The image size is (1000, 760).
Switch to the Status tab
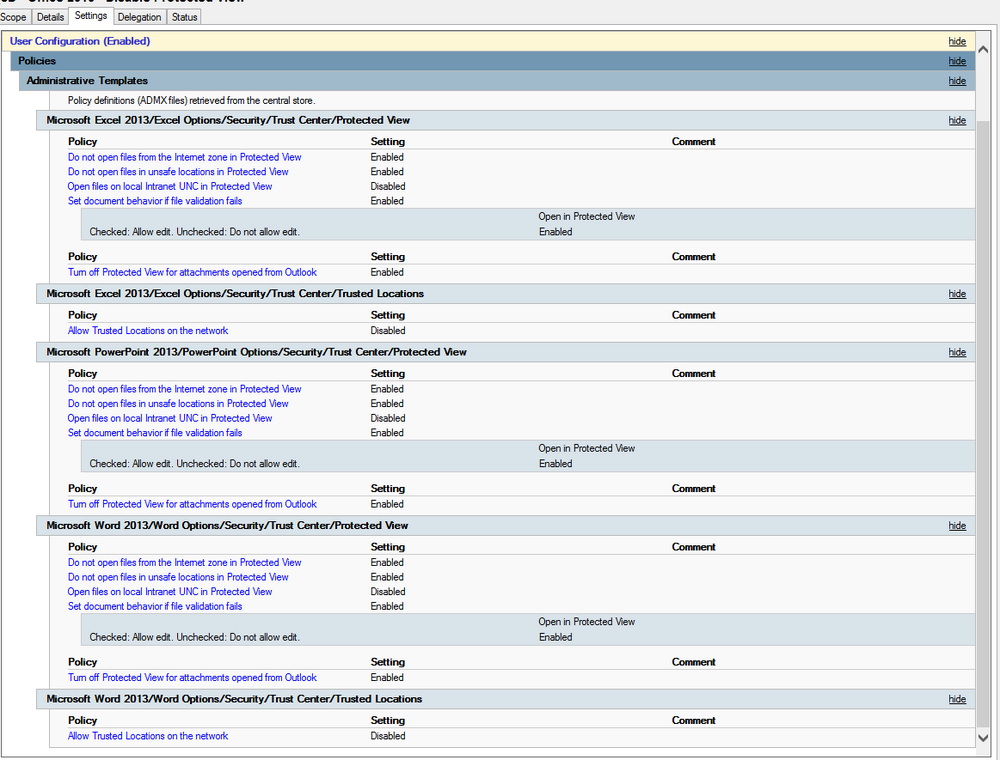pos(184,17)
